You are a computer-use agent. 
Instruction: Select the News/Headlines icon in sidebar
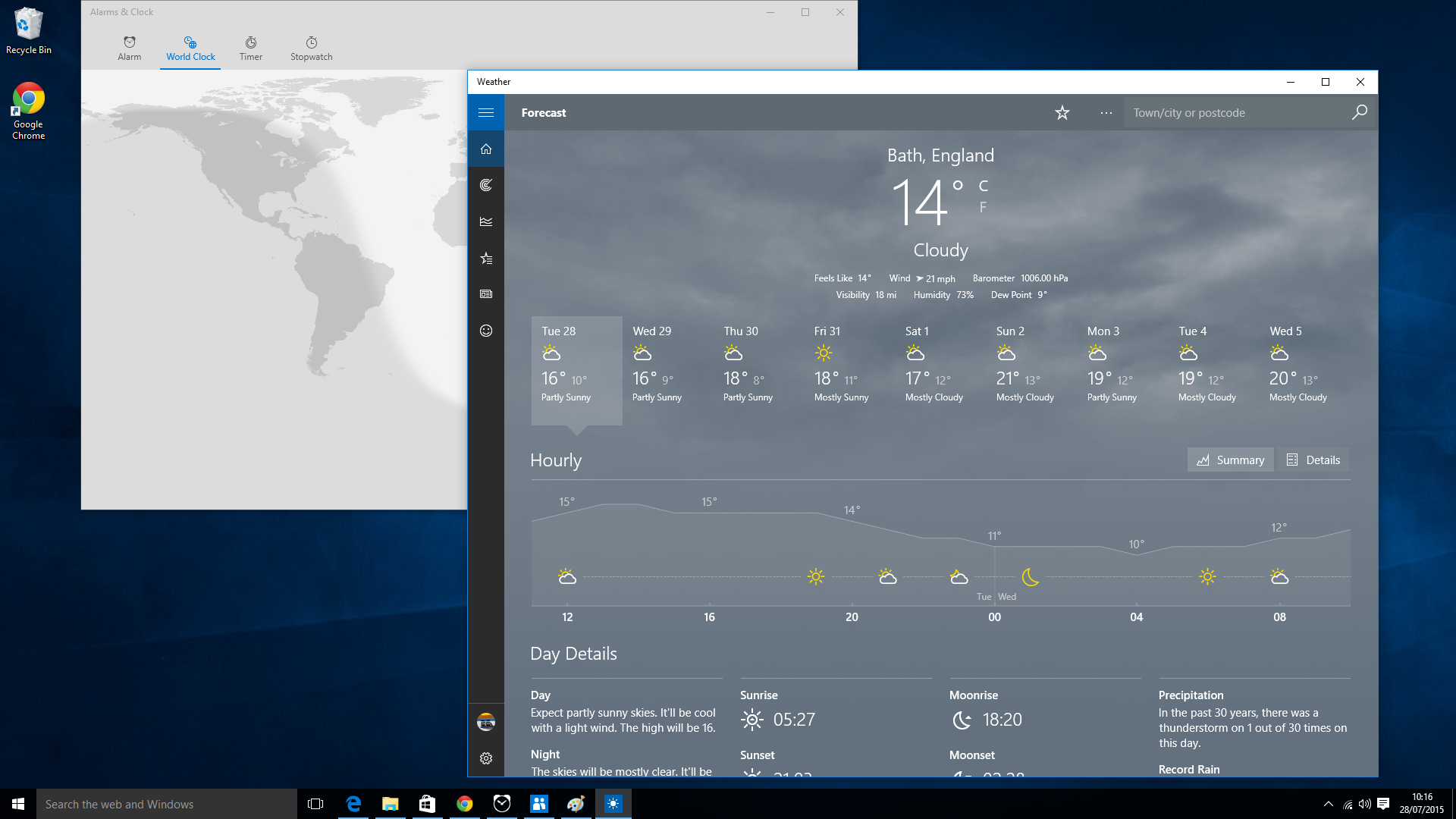tap(486, 294)
